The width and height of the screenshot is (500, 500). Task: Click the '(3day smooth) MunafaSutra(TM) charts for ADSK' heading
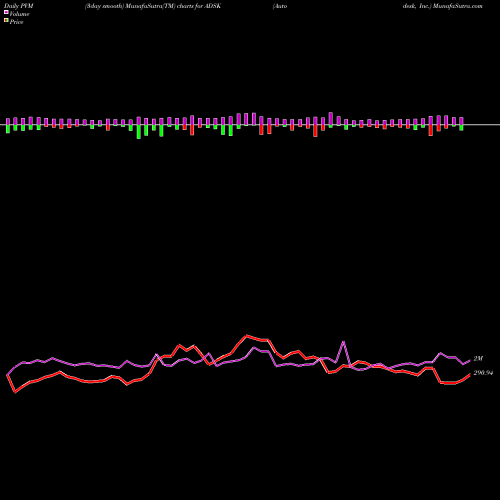(152, 6)
